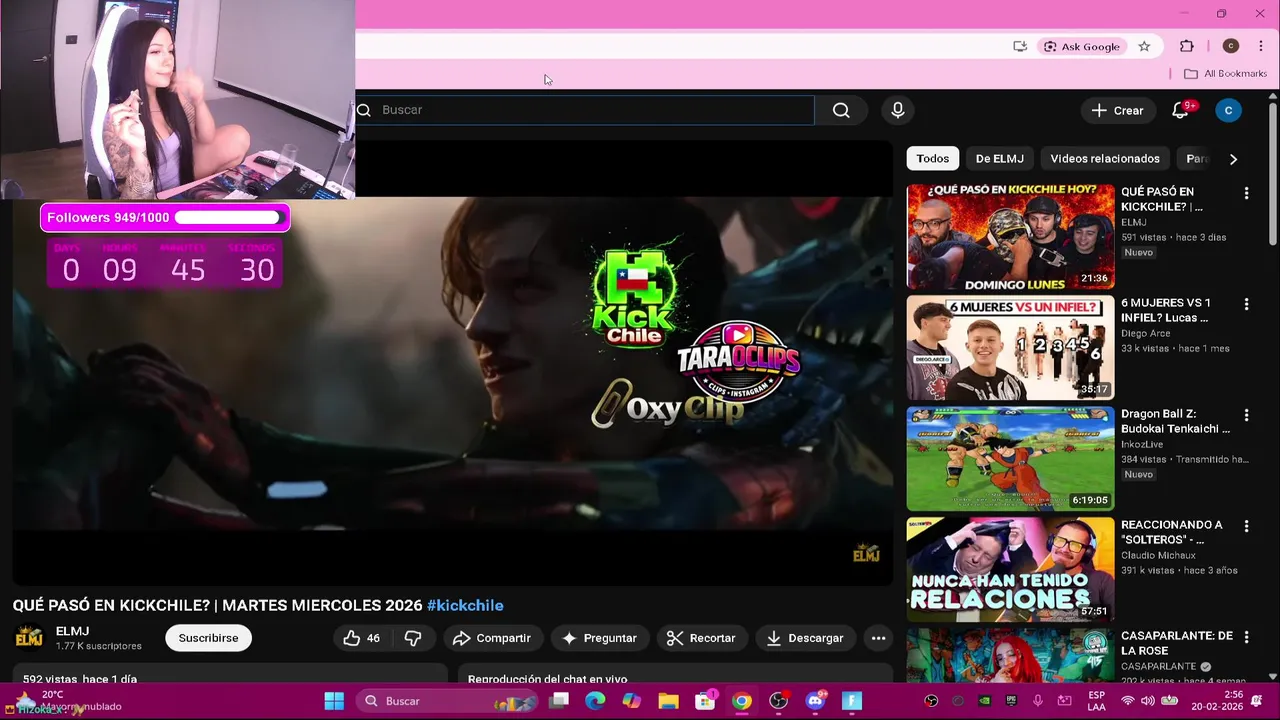Open YouTube account avatar menu

[1228, 110]
